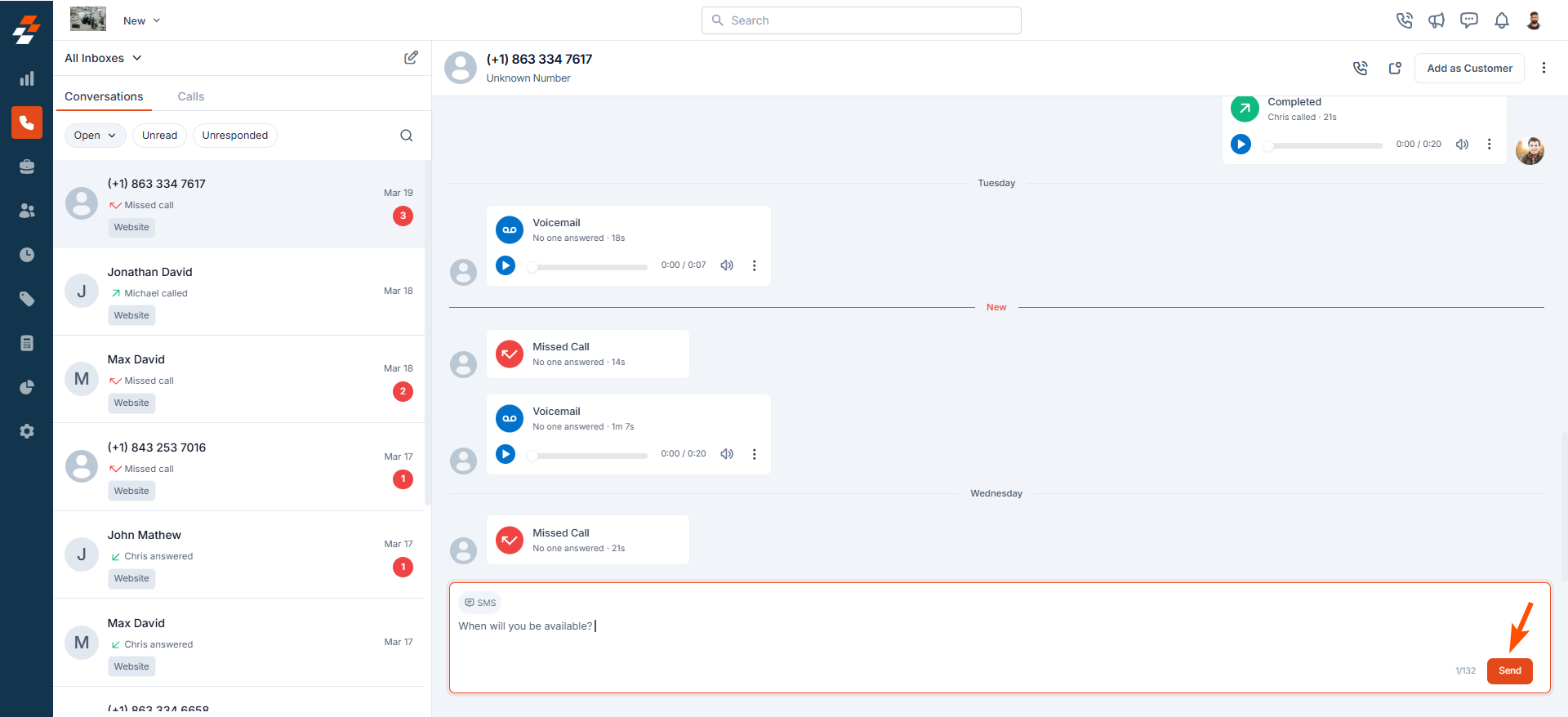Click the Missed Call 21s message

coord(588,540)
